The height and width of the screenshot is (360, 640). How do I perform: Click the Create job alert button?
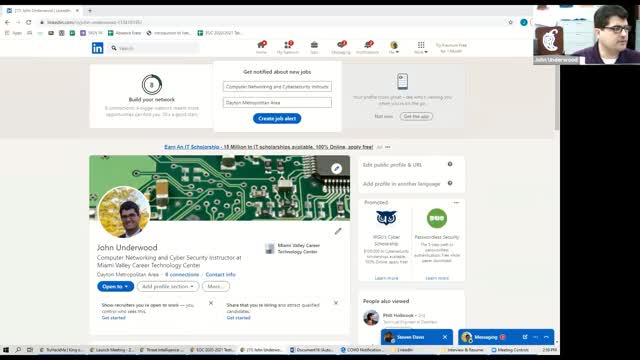(x=277, y=118)
